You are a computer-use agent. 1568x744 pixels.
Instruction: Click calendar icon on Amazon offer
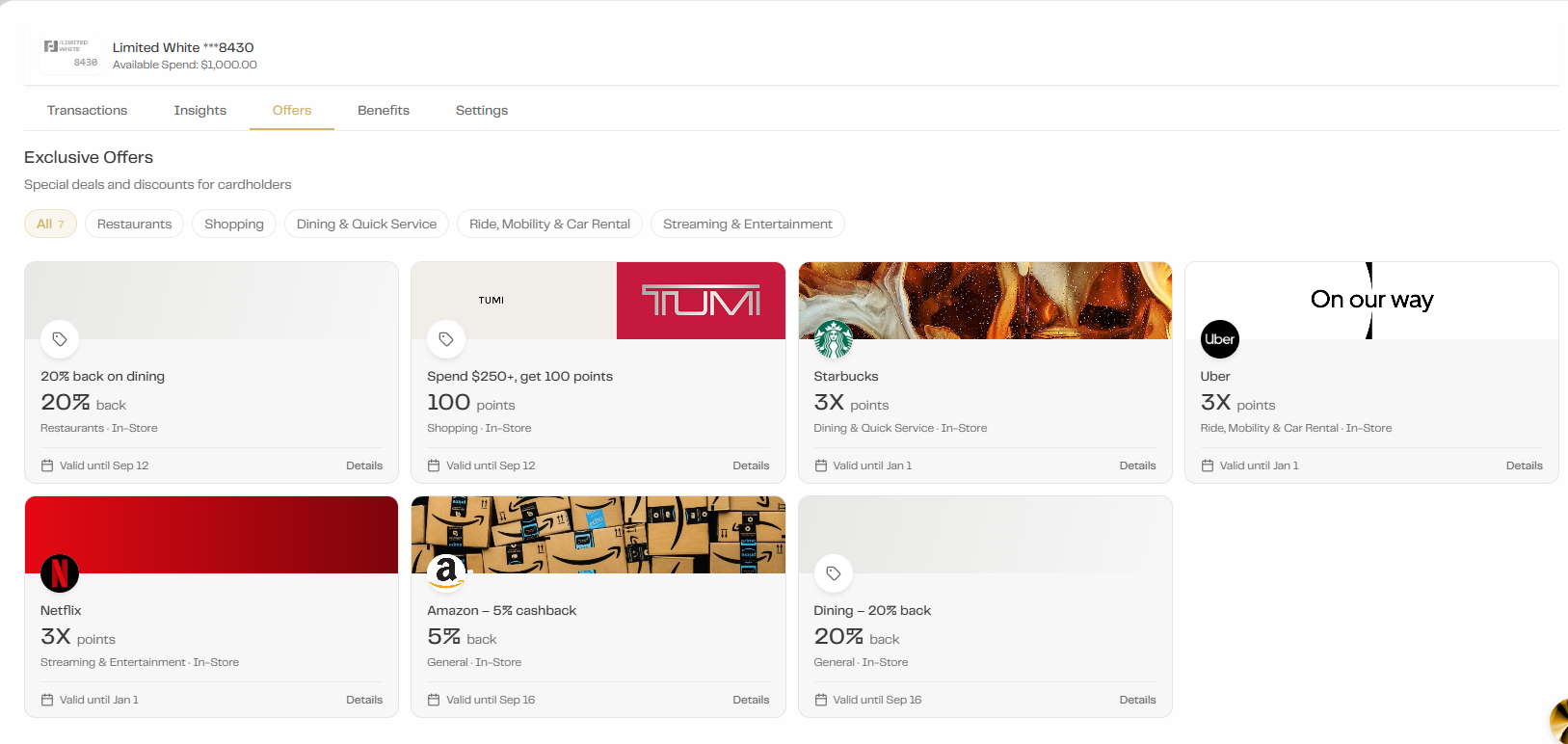coord(434,700)
